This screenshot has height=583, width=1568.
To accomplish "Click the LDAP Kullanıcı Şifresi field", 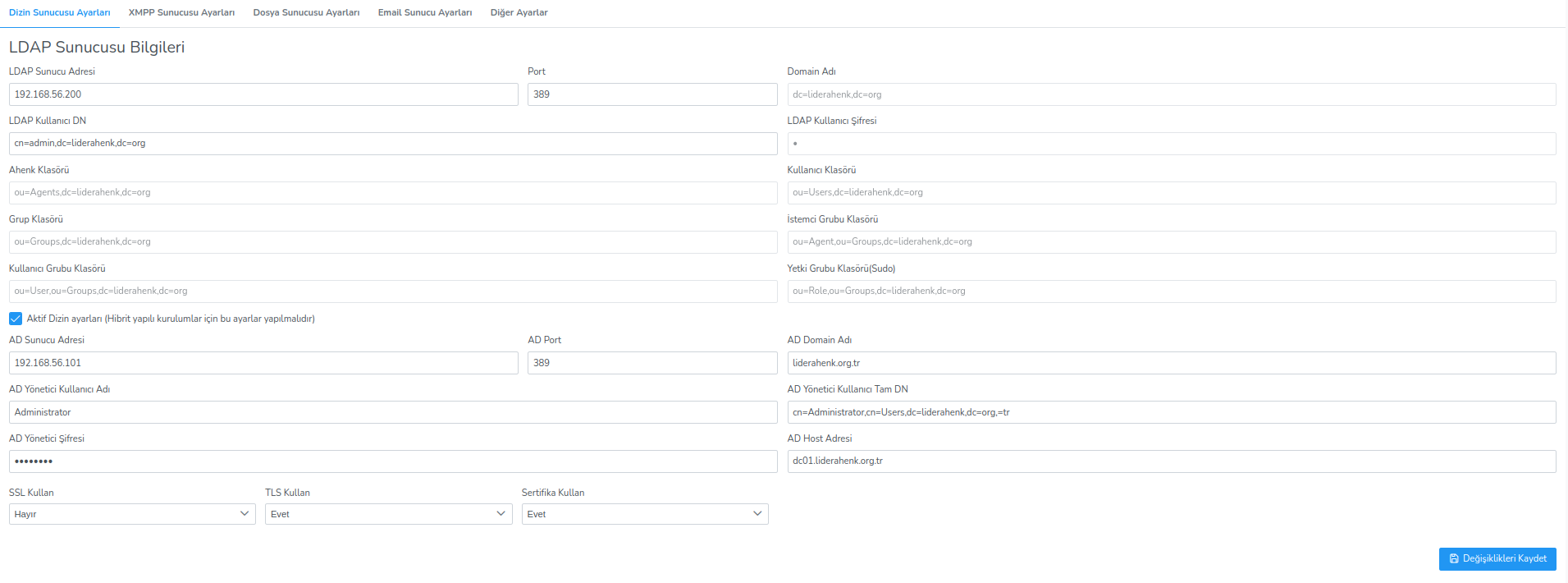I will [x=1171, y=144].
